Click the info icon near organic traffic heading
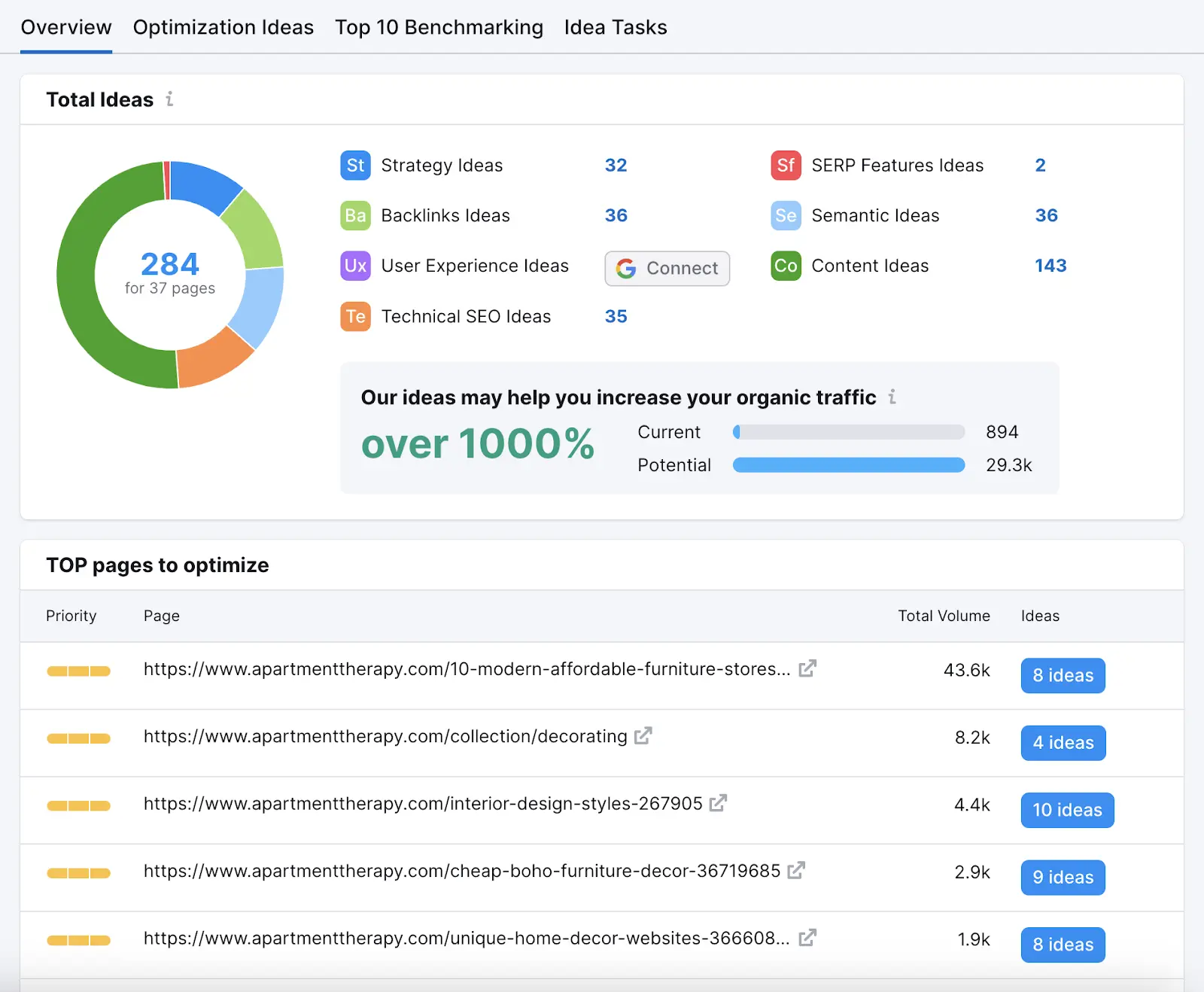The image size is (1204, 992). pyautogui.click(x=892, y=397)
